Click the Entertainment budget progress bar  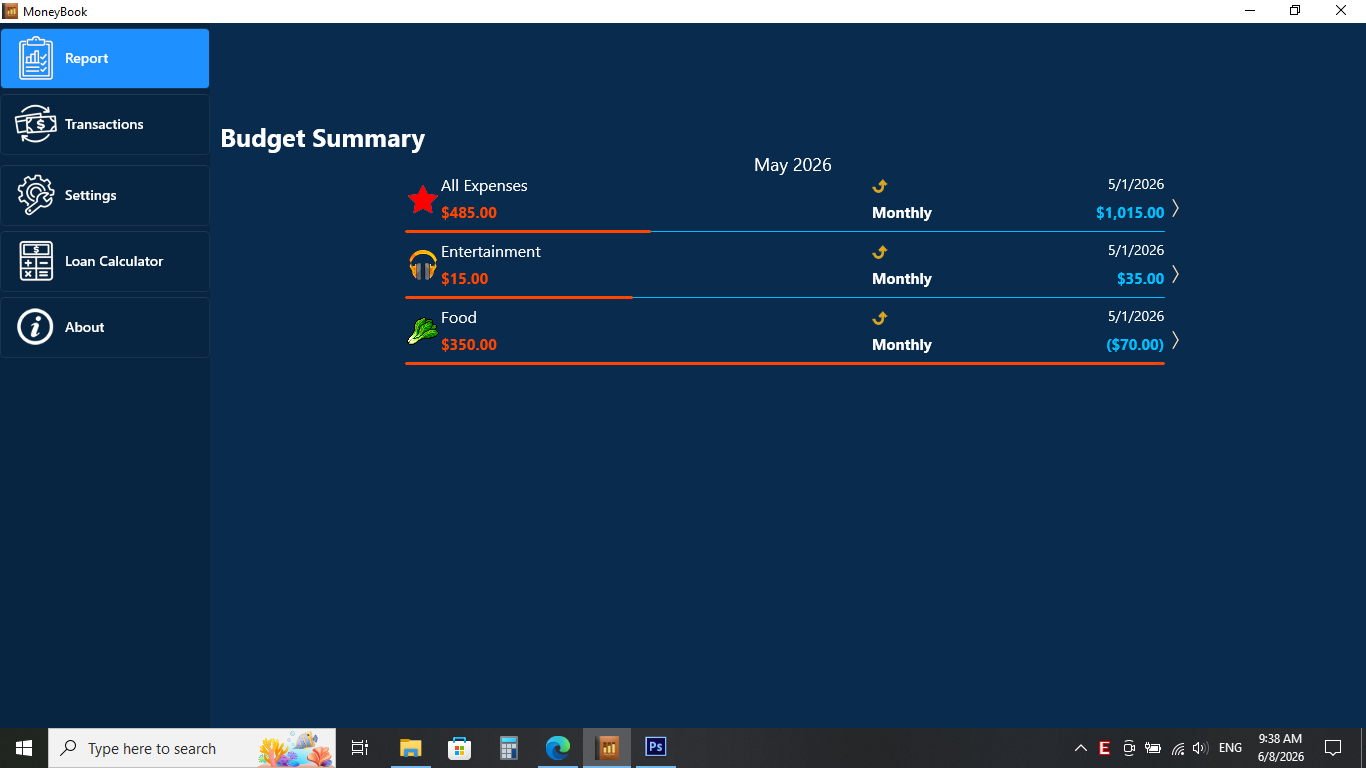click(785, 297)
